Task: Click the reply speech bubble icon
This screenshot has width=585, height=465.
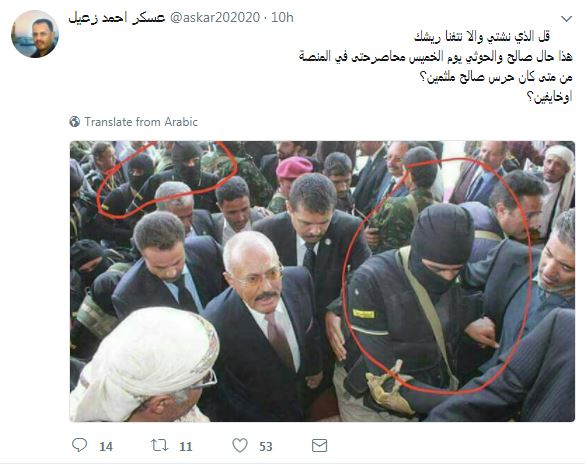Action: pos(79,445)
